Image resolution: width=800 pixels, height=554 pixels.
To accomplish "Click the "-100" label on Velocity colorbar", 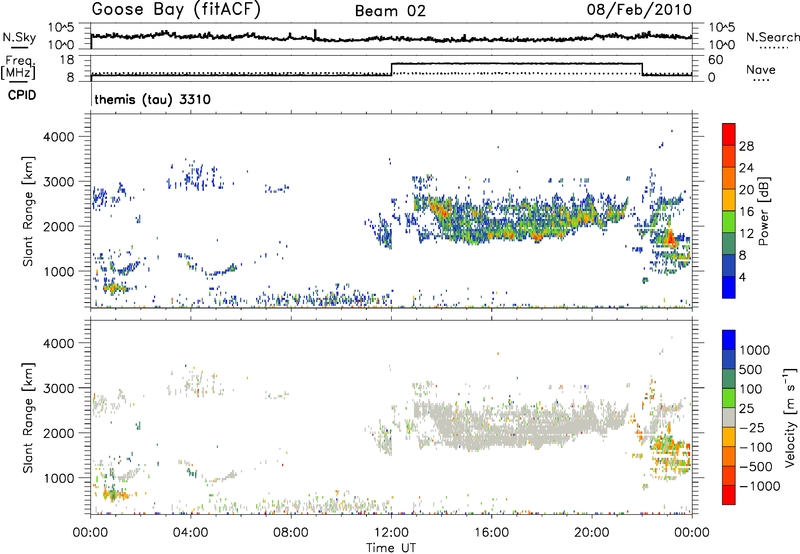I will (756, 447).
